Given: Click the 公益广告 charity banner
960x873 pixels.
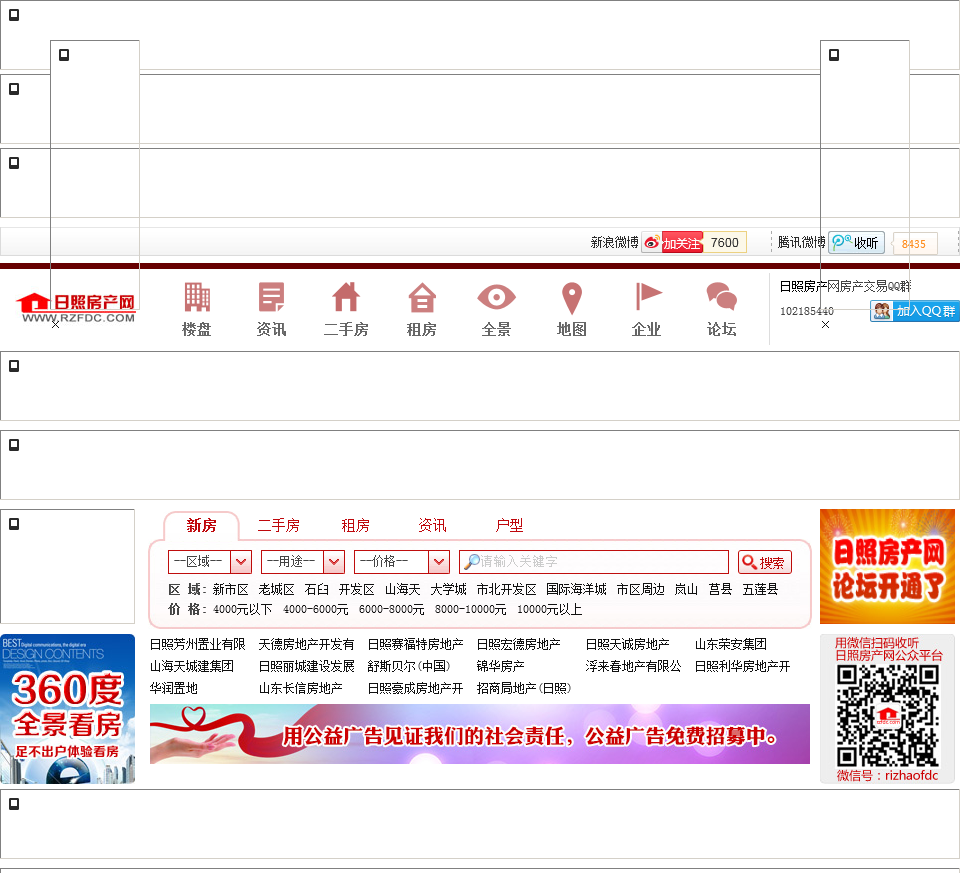Looking at the screenshot, I should pos(479,734).
